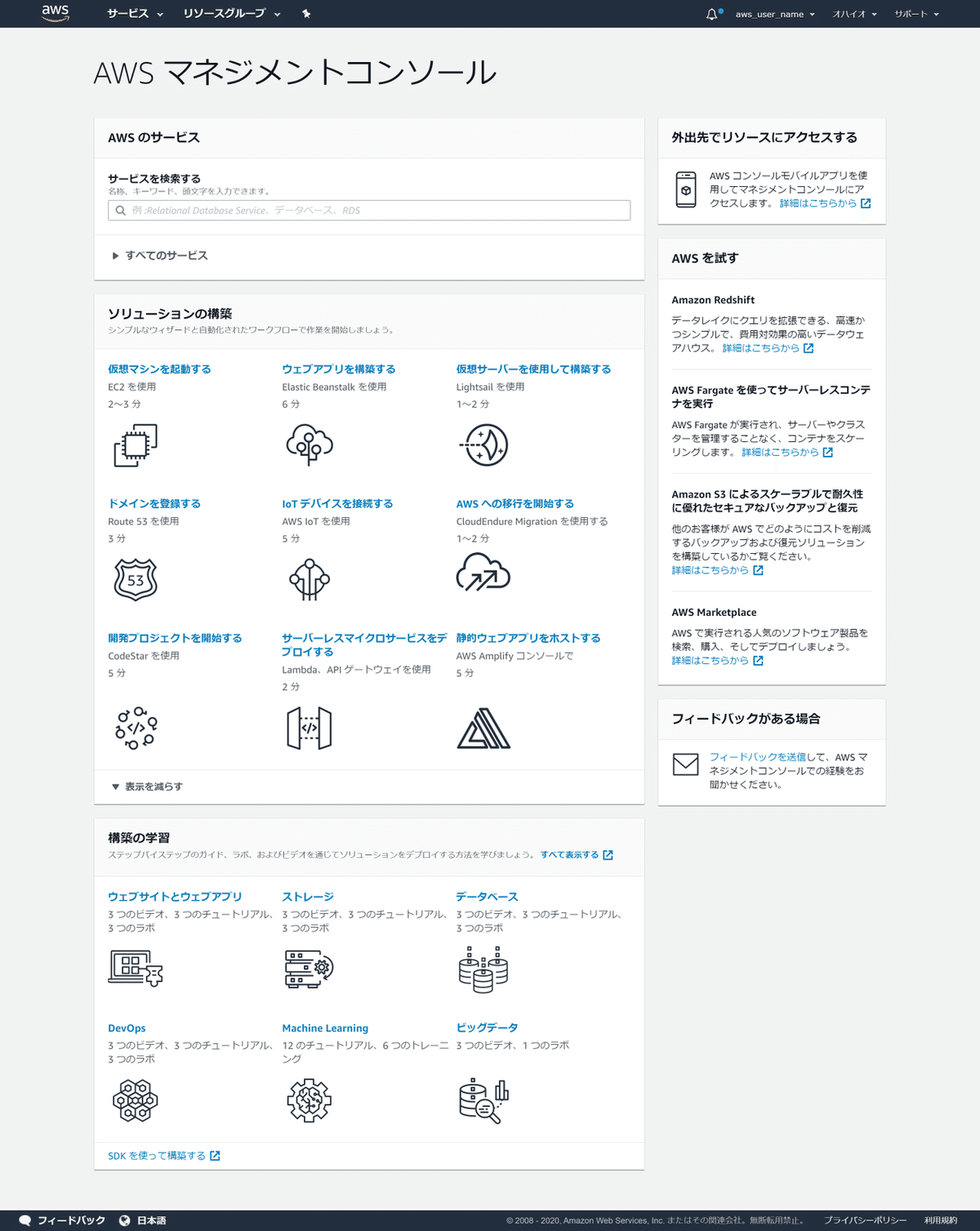Click the database learning icon
980x1231 pixels.
tap(483, 970)
